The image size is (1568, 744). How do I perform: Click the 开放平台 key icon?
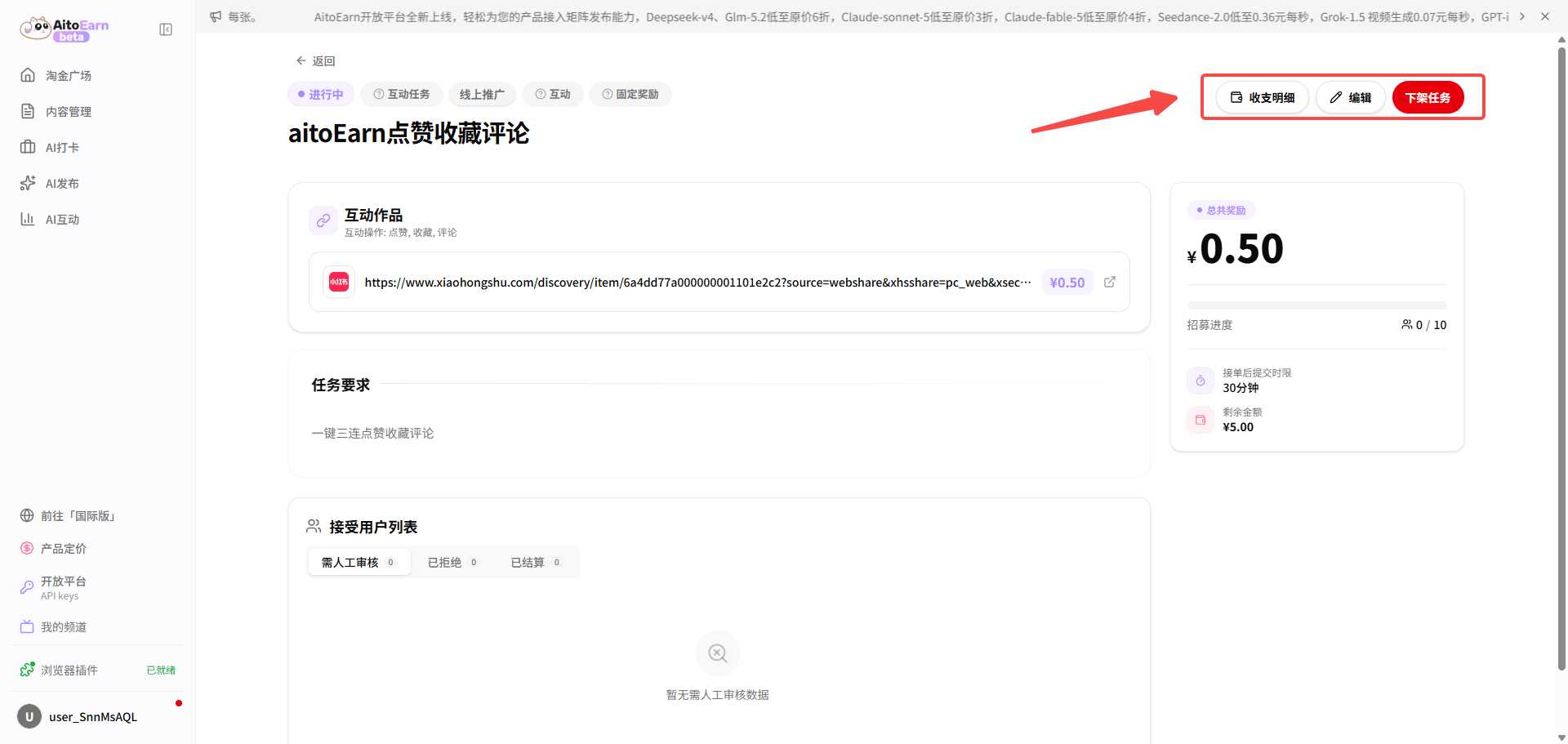point(27,587)
